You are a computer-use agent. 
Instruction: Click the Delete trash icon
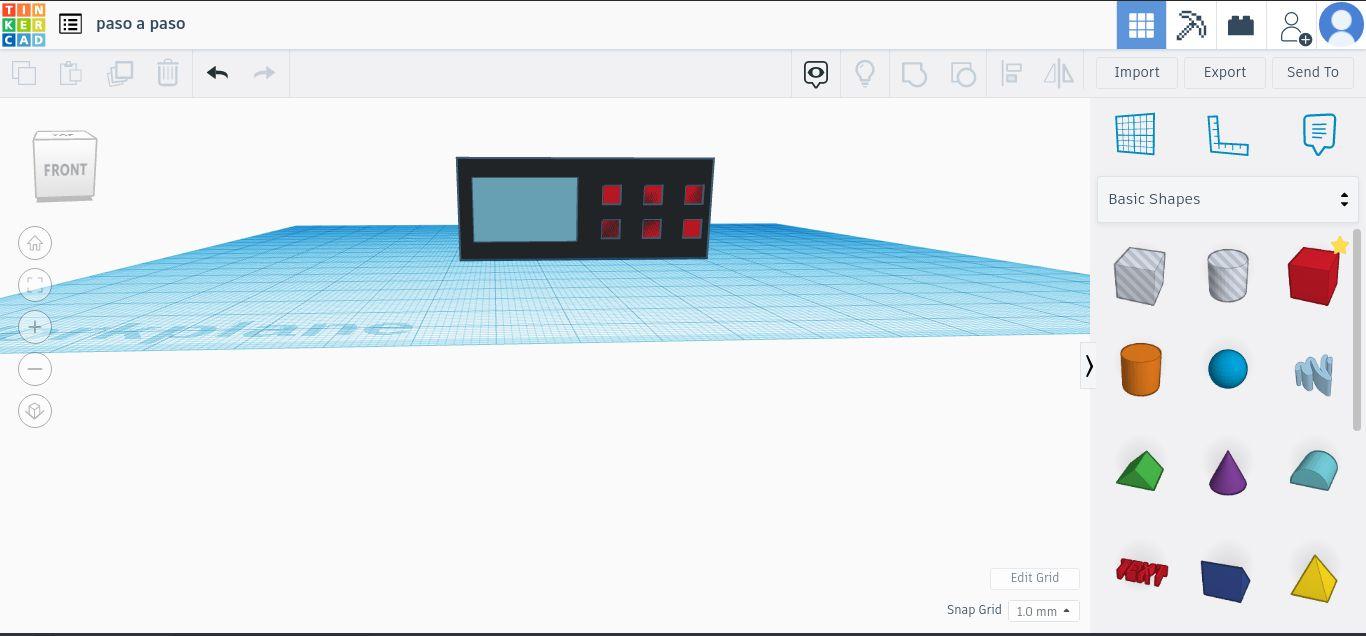click(x=168, y=73)
